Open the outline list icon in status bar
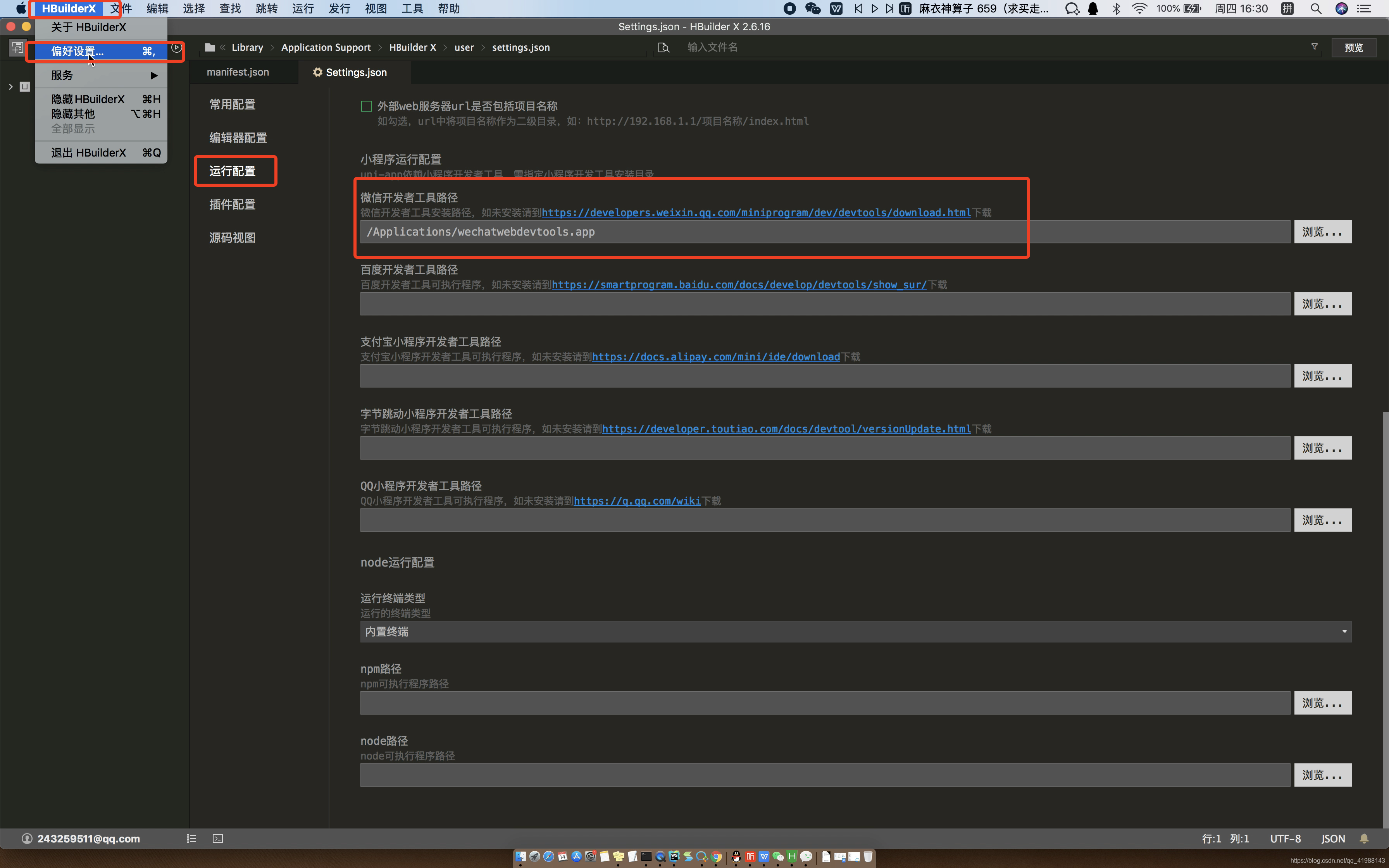 coord(191,839)
